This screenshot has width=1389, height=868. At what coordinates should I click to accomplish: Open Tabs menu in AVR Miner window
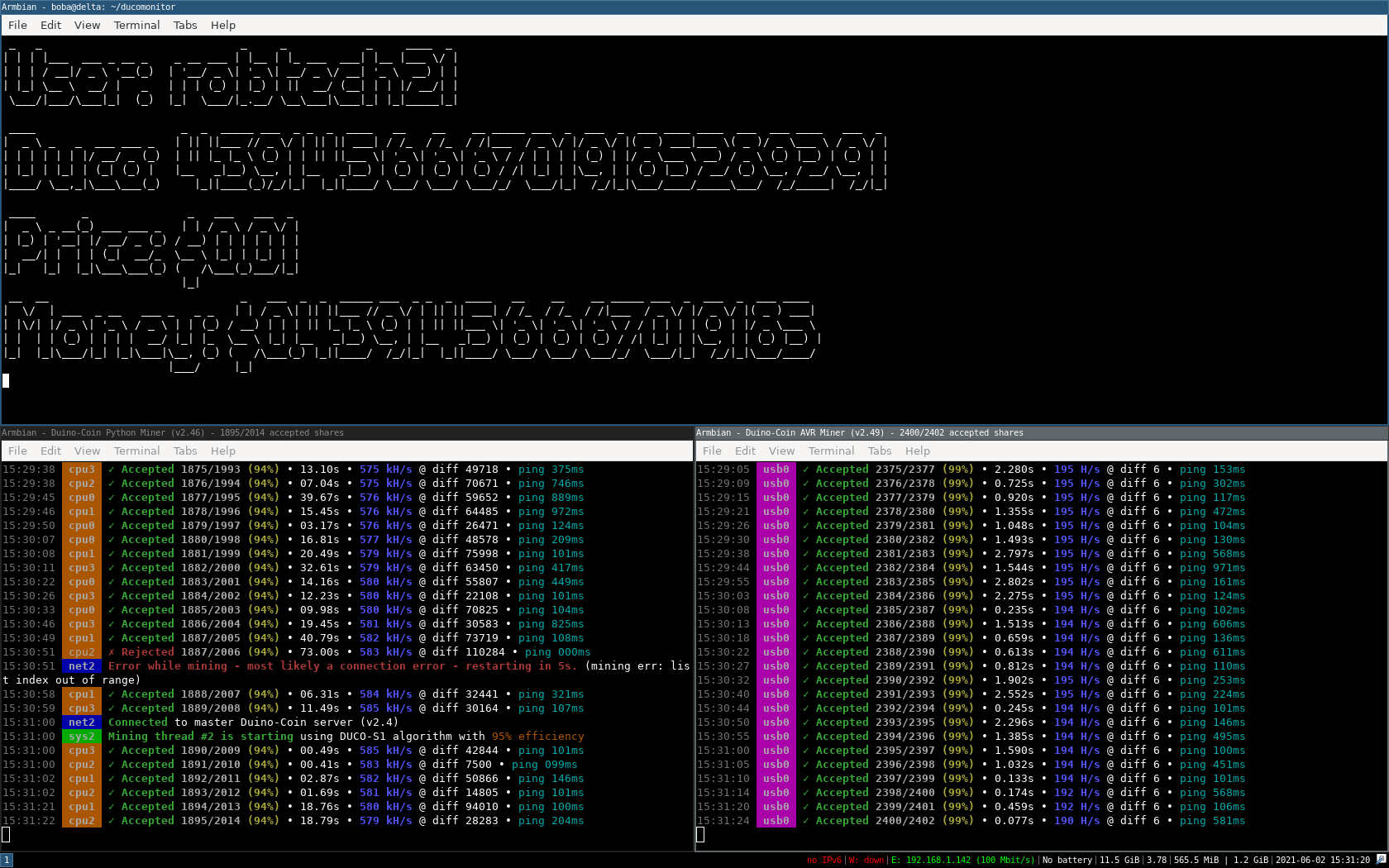coord(880,451)
